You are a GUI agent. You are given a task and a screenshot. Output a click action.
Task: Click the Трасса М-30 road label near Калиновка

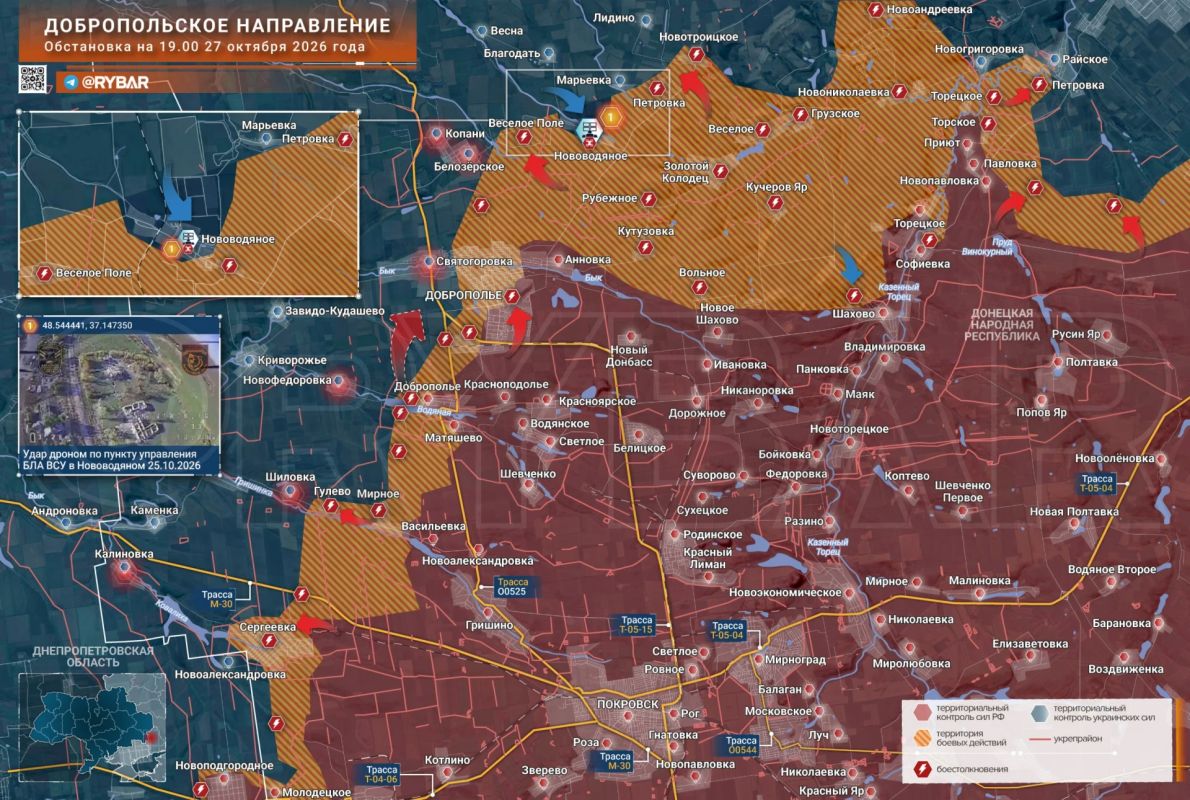219,599
